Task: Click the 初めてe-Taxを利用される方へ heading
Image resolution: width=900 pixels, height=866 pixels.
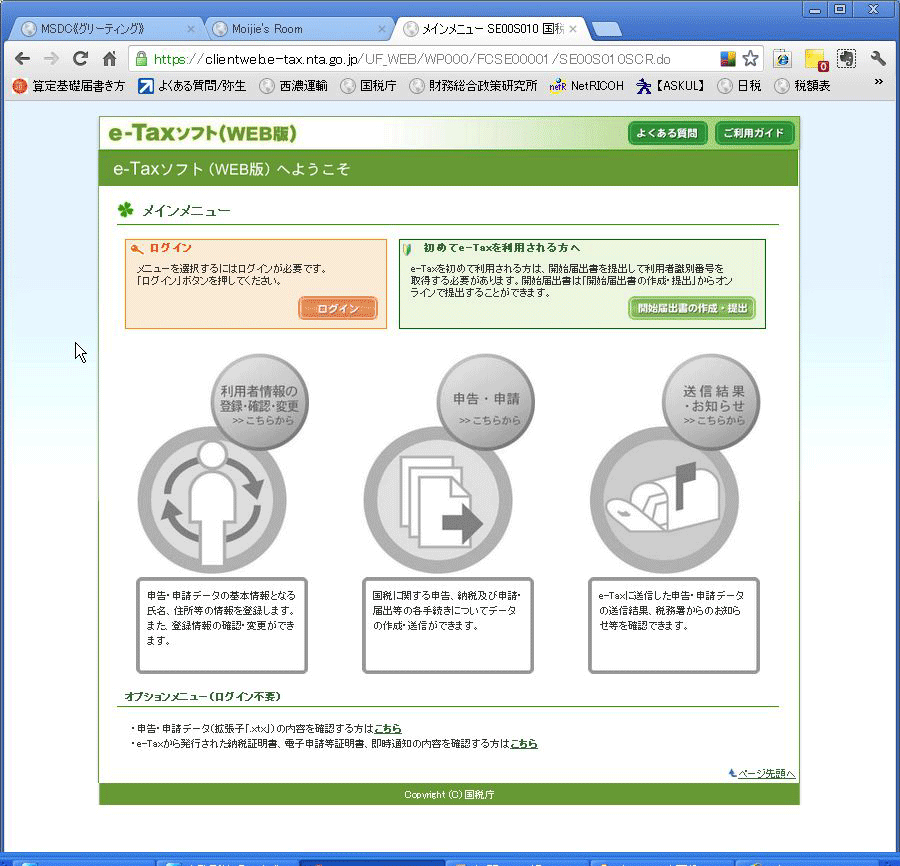Action: pyautogui.click(x=502, y=248)
